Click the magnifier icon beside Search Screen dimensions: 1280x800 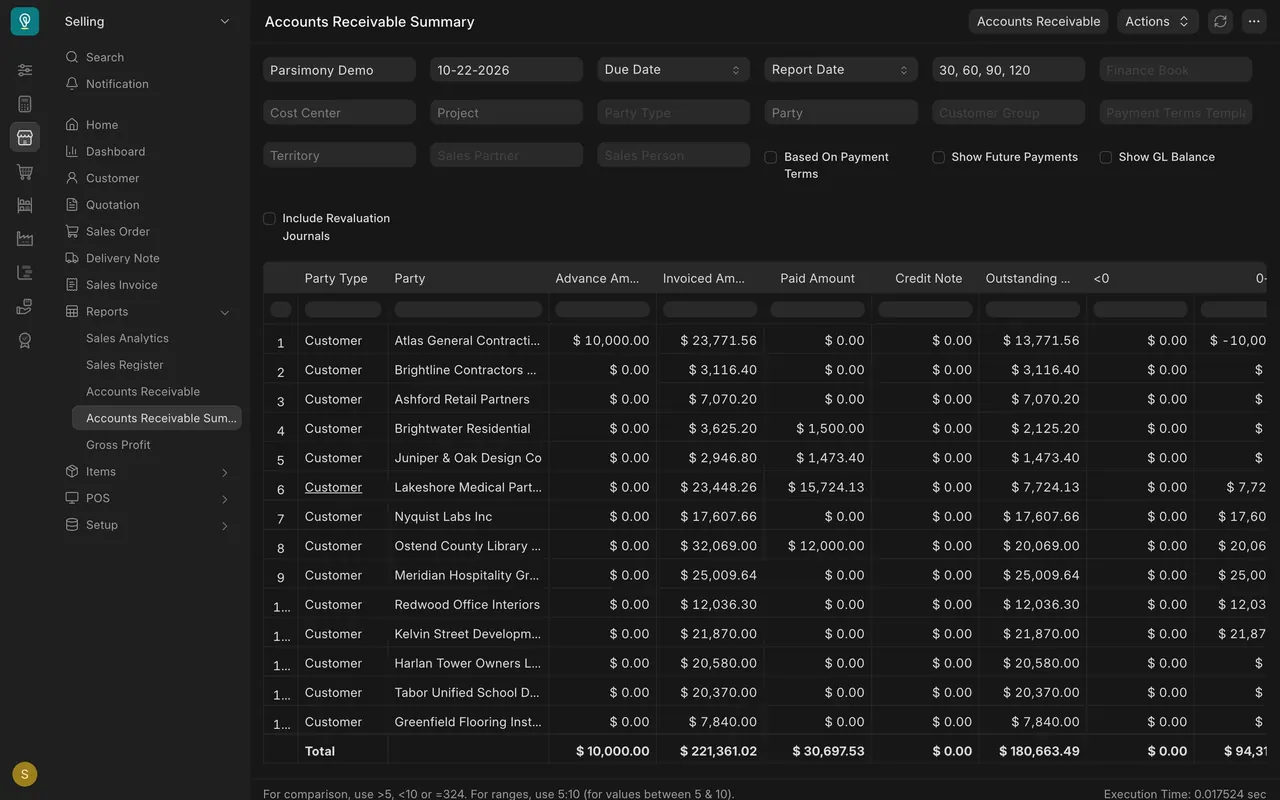(x=72, y=57)
